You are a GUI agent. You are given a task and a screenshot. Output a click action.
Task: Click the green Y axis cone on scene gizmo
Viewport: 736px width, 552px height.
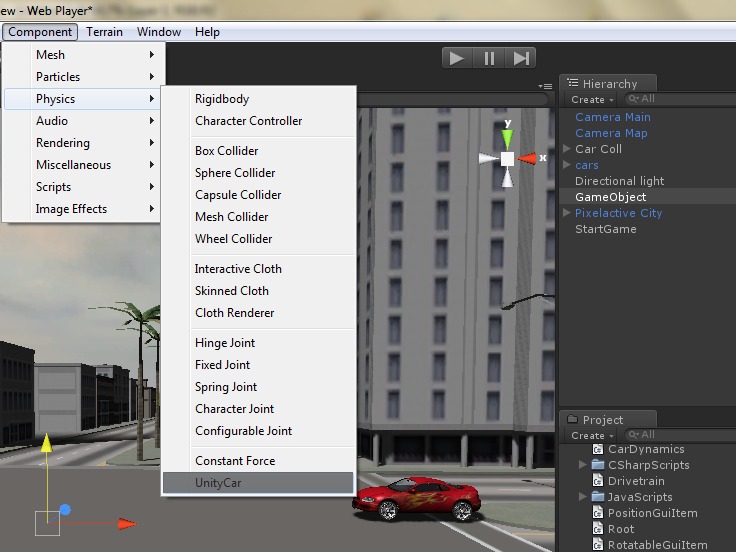pos(507,139)
